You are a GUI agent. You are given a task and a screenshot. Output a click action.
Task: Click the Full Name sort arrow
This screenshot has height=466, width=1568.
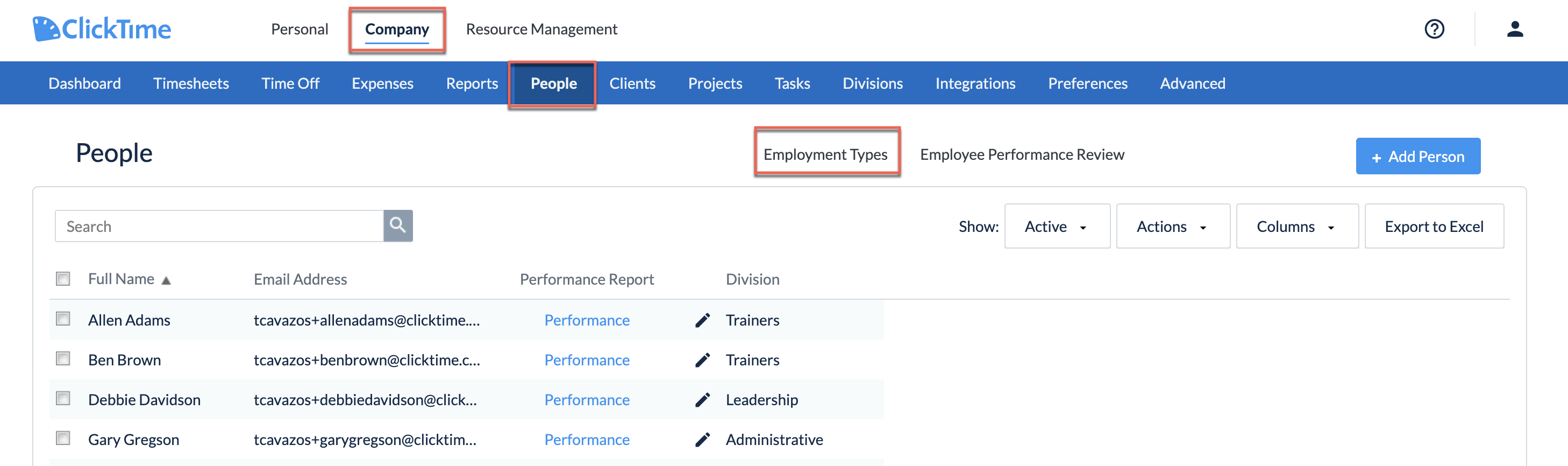166,280
